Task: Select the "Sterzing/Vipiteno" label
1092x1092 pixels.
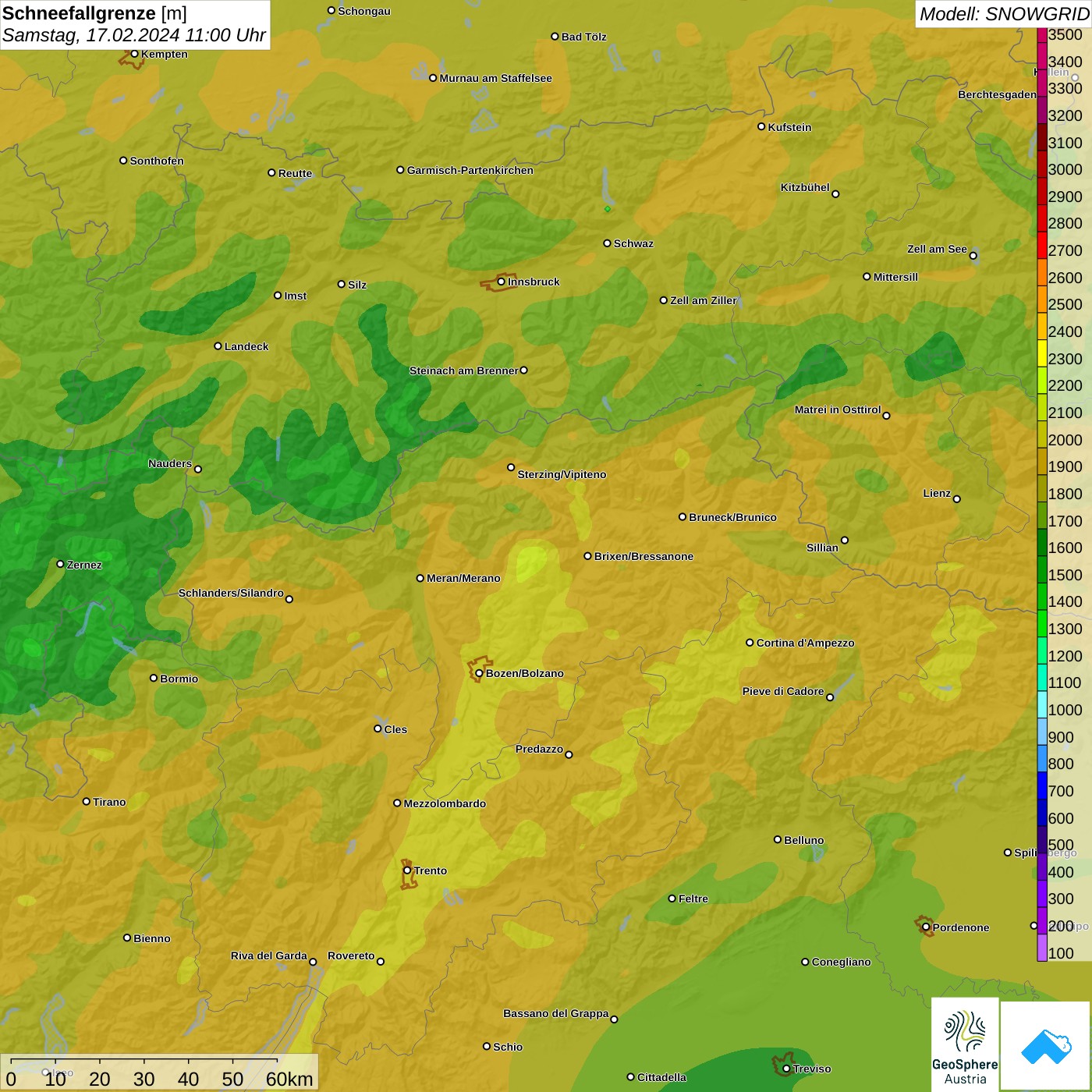Action: point(562,474)
